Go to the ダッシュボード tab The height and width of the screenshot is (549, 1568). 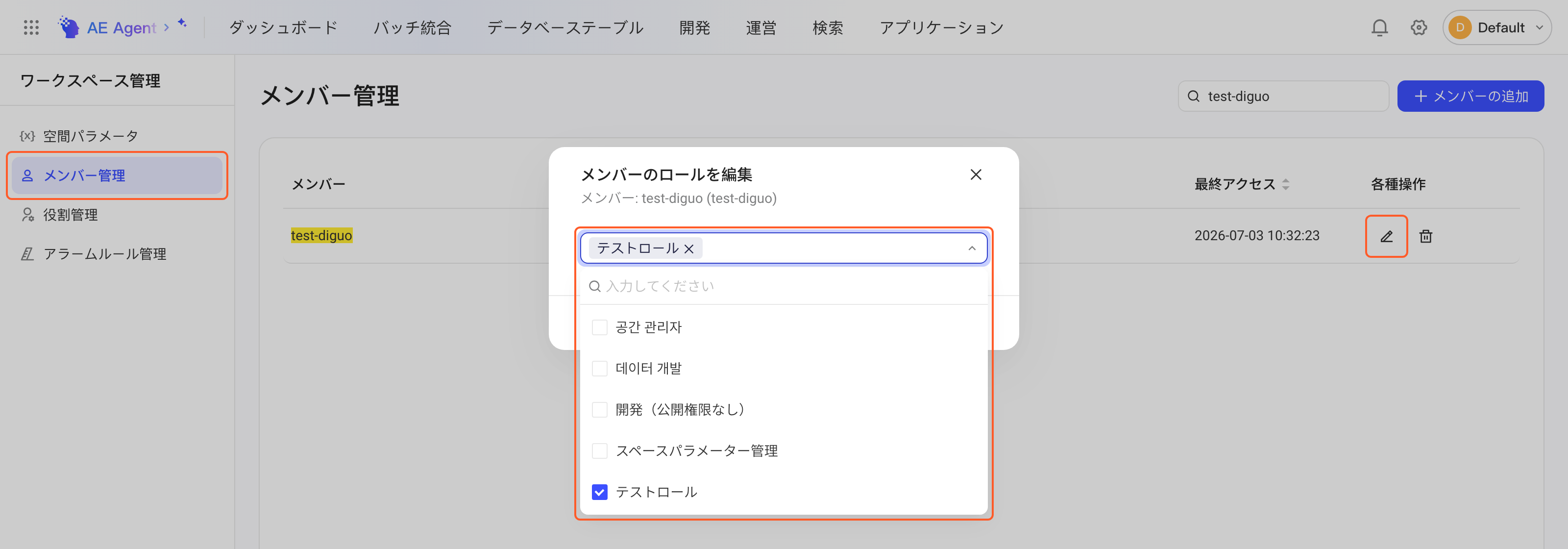click(283, 27)
